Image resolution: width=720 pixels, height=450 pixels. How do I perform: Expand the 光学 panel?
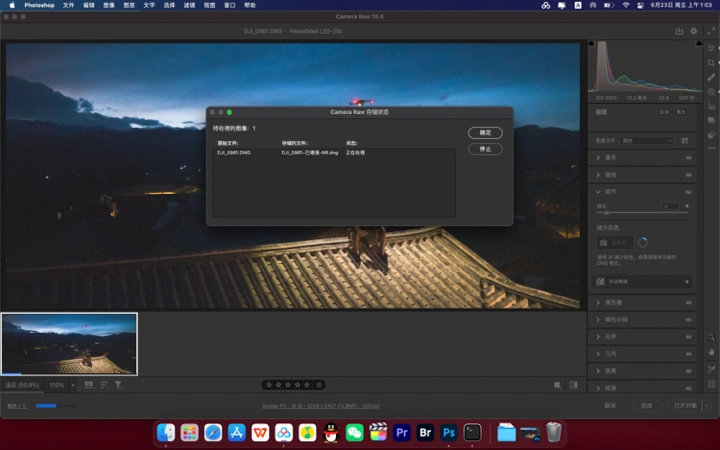pyautogui.click(x=610, y=336)
